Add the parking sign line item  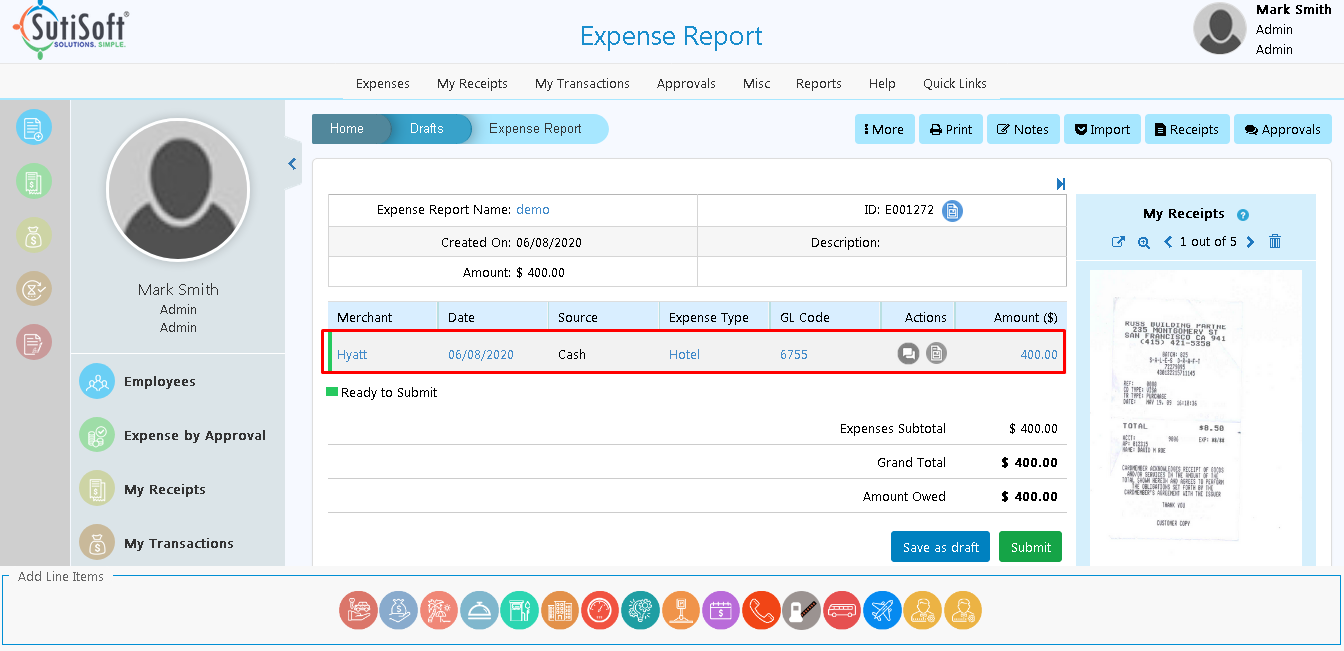pyautogui.click(x=681, y=610)
